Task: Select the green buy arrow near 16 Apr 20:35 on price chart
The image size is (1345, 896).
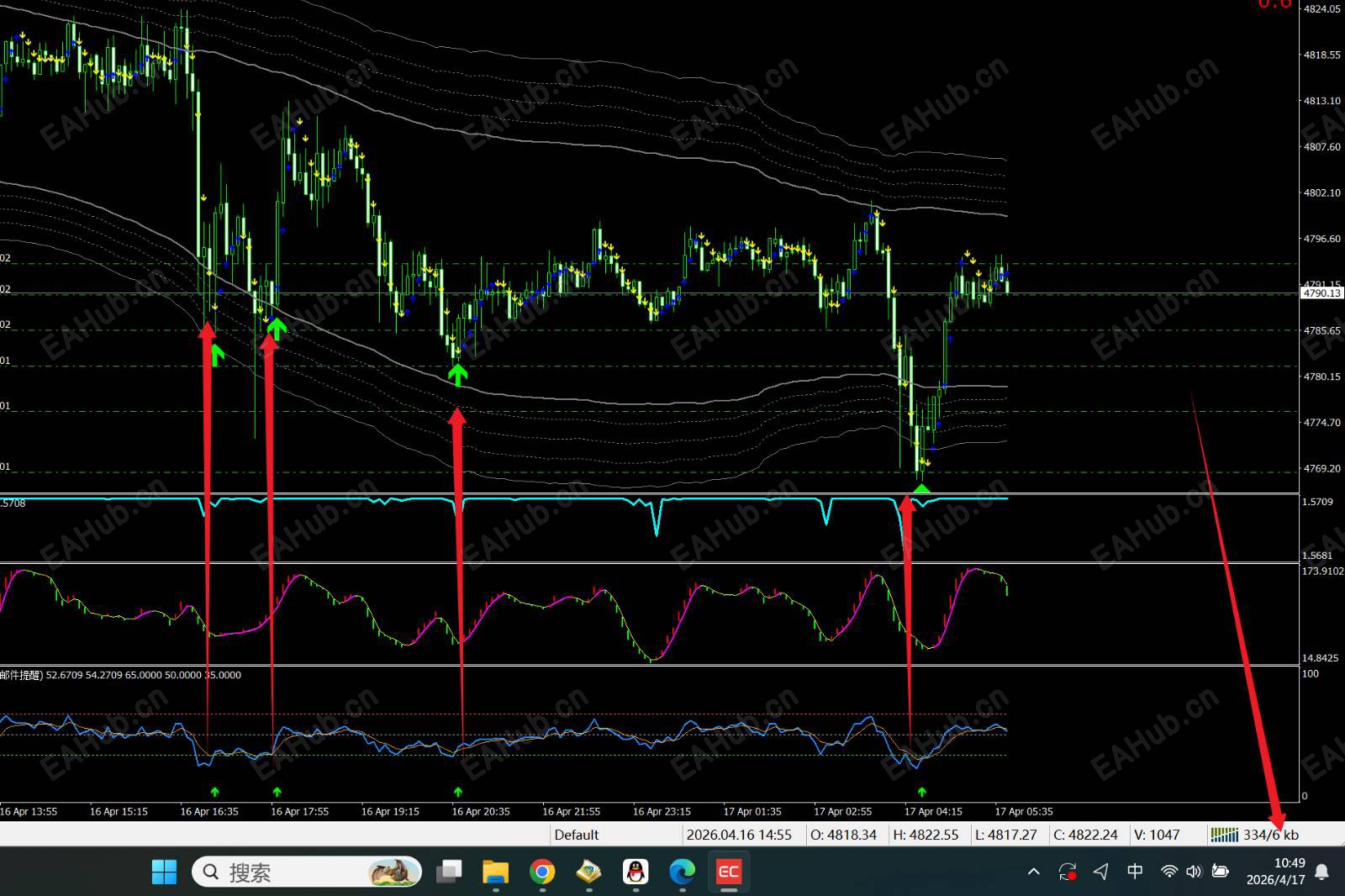Action: tap(458, 373)
